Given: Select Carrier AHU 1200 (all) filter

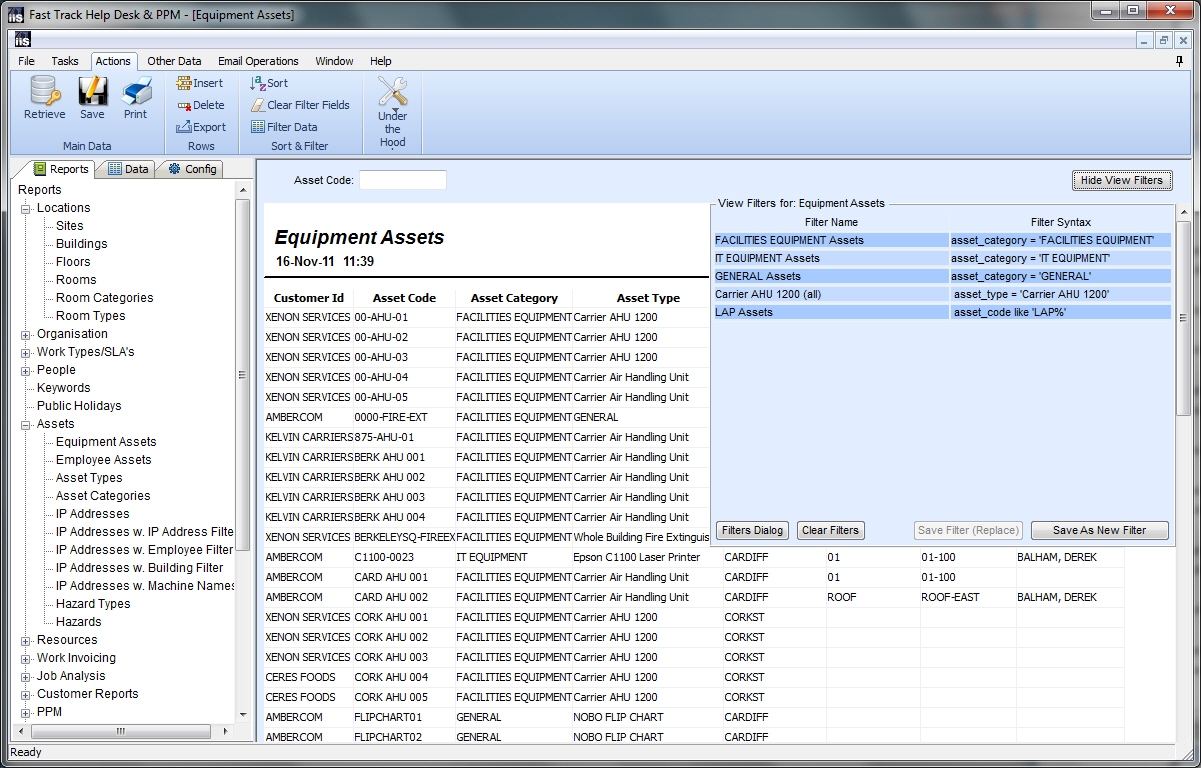Looking at the screenshot, I should (943, 294).
